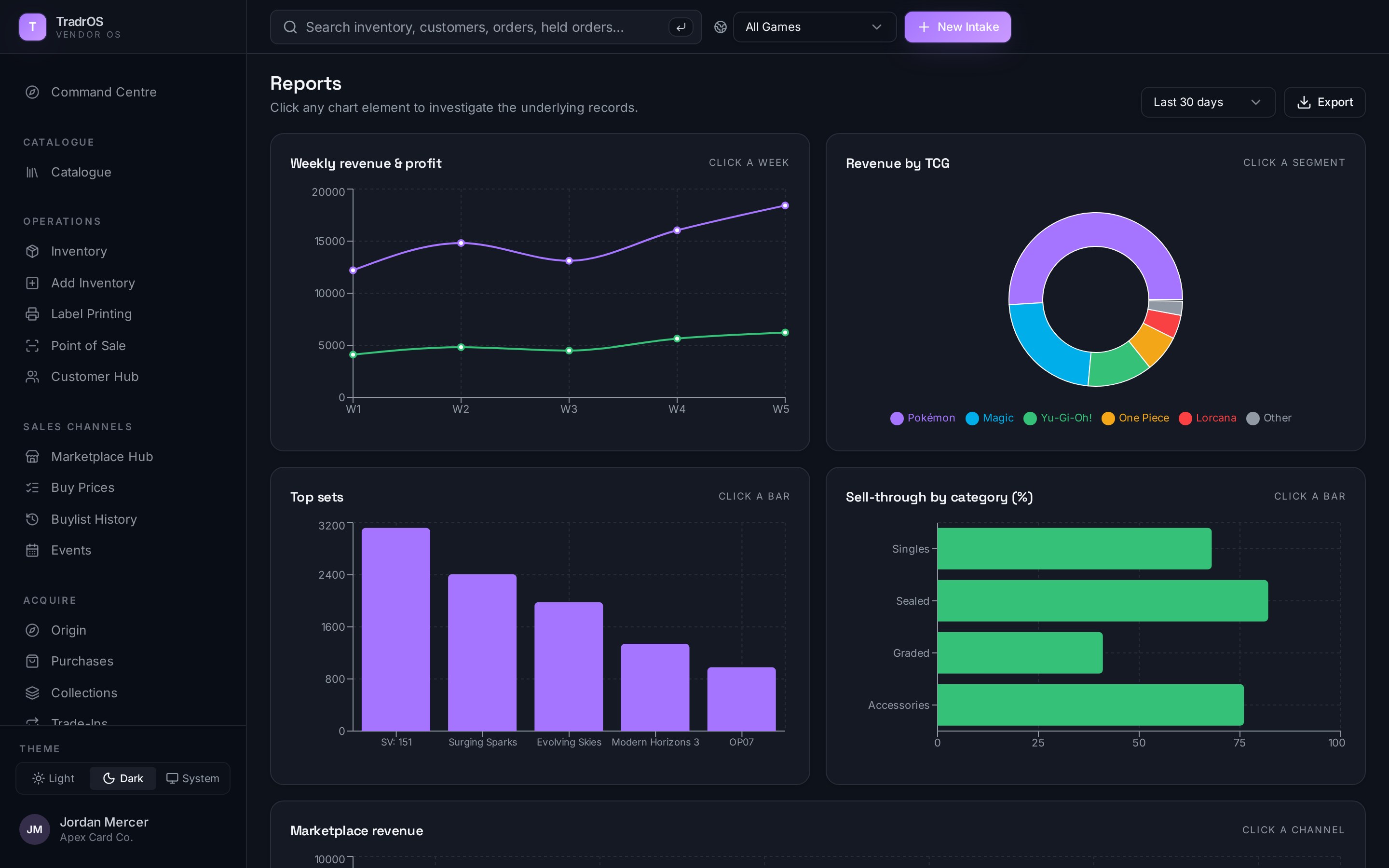Click the Buy Prices checklist icon
Viewport: 1389px width, 868px height.
pyautogui.click(x=32, y=488)
